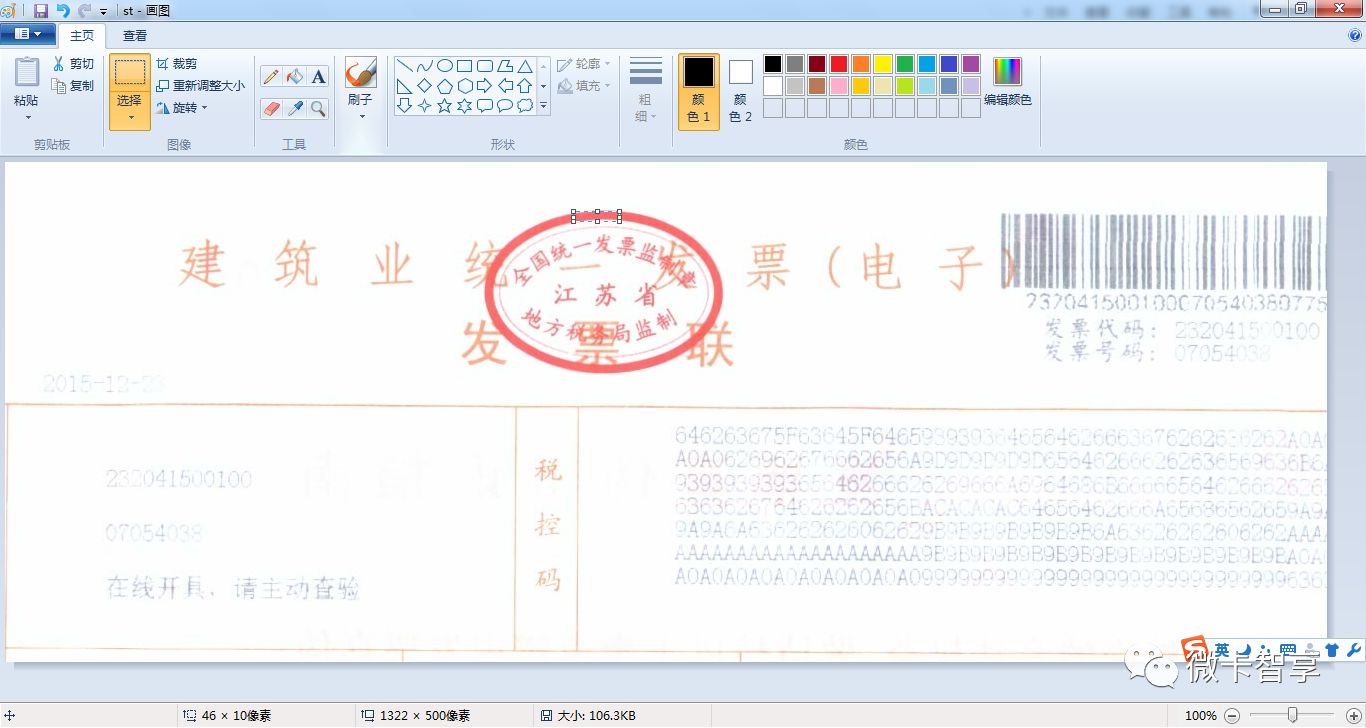Click the Copy (复制) button
The image size is (1366, 728).
pos(74,86)
